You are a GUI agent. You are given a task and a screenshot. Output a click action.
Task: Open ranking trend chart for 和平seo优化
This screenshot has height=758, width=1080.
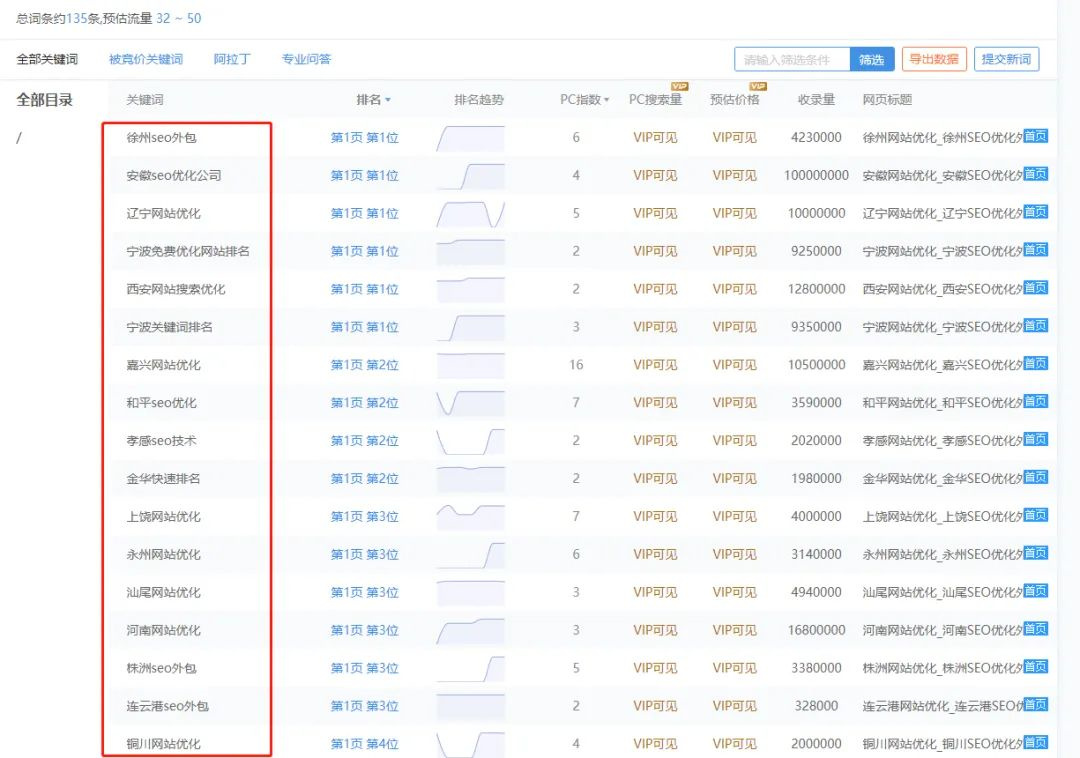(x=470, y=403)
